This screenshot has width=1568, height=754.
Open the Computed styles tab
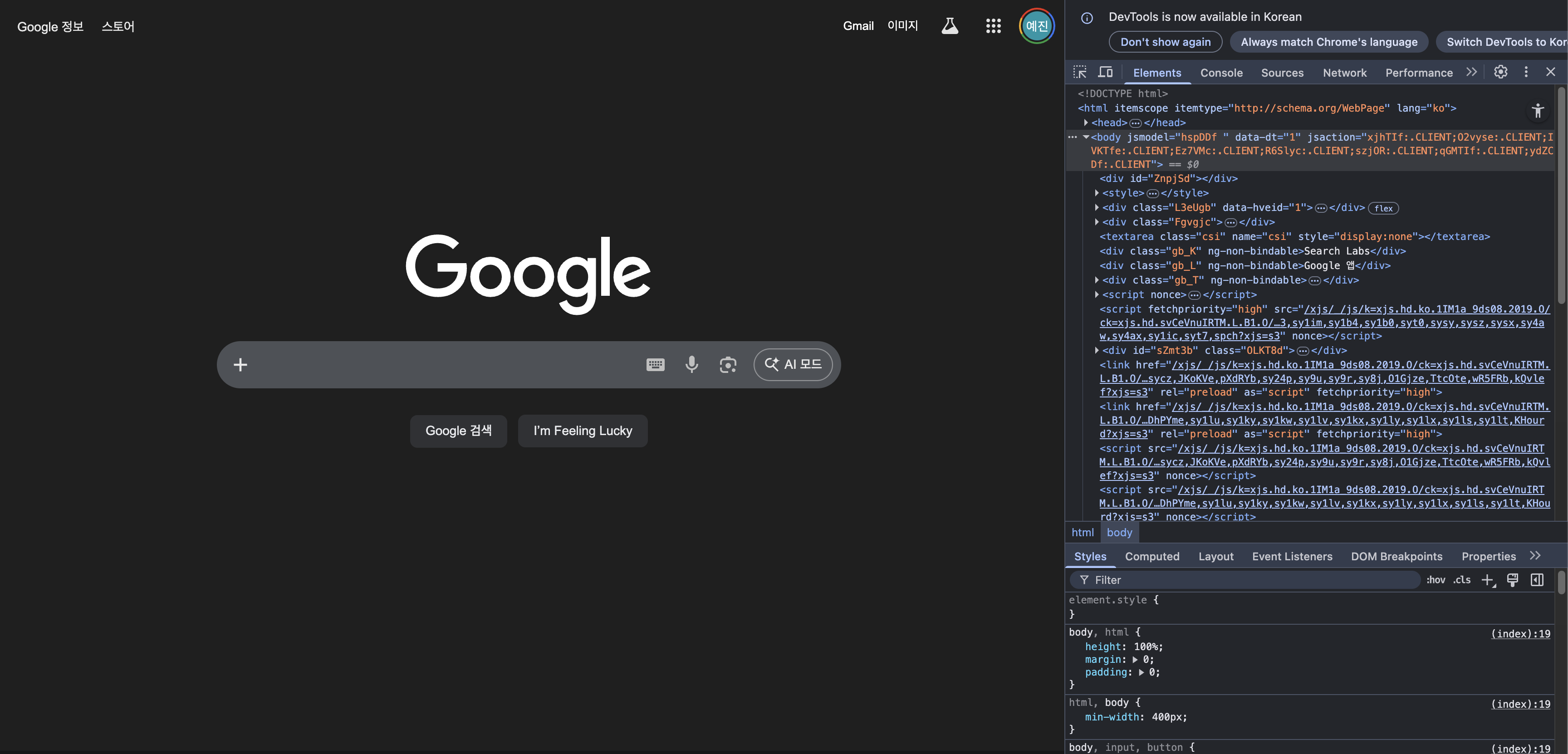pyautogui.click(x=1151, y=556)
